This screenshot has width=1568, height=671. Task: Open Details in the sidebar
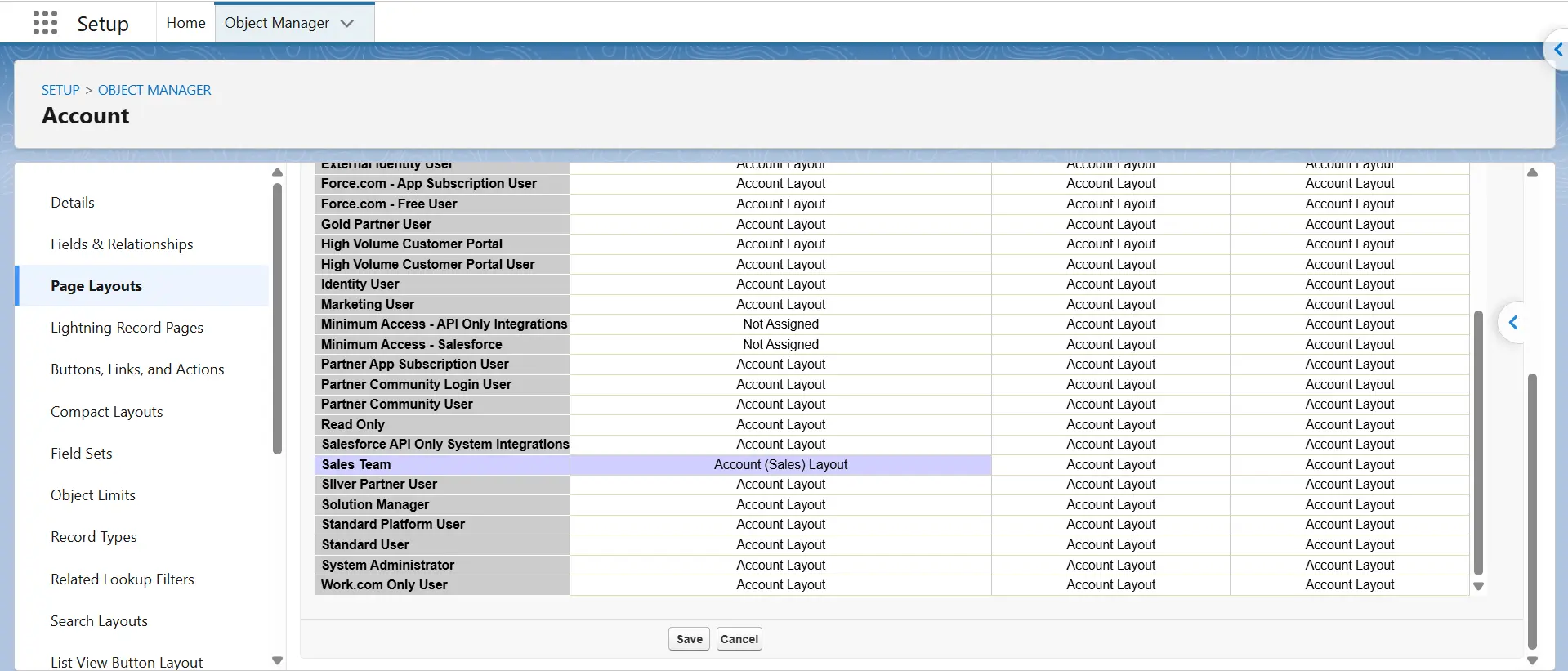73,203
